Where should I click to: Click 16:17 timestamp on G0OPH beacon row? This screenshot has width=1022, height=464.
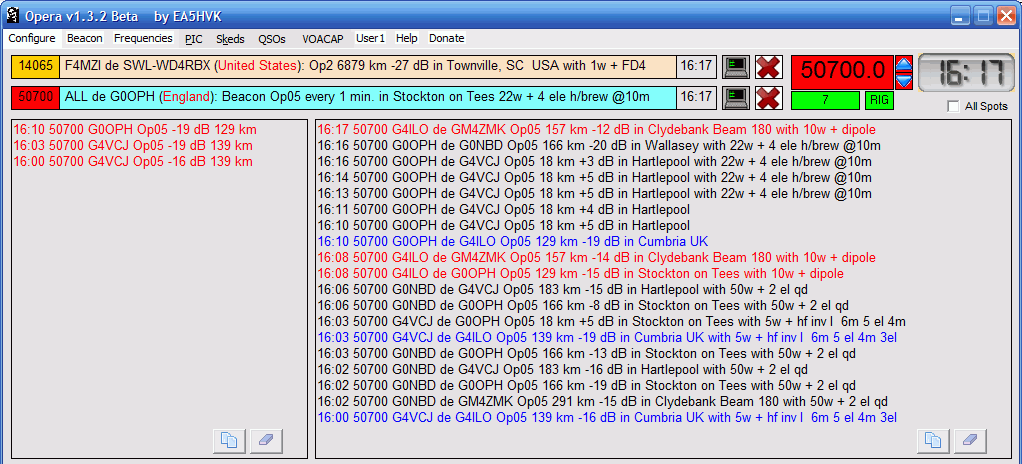point(696,98)
